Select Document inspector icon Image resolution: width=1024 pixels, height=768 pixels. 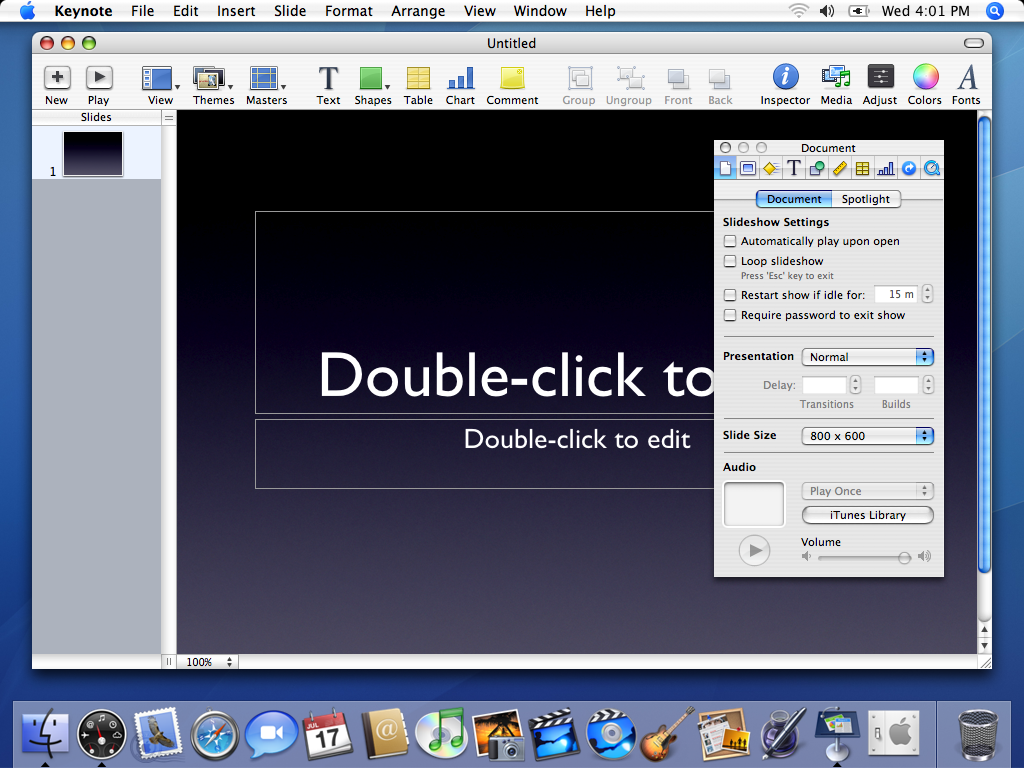point(726,168)
